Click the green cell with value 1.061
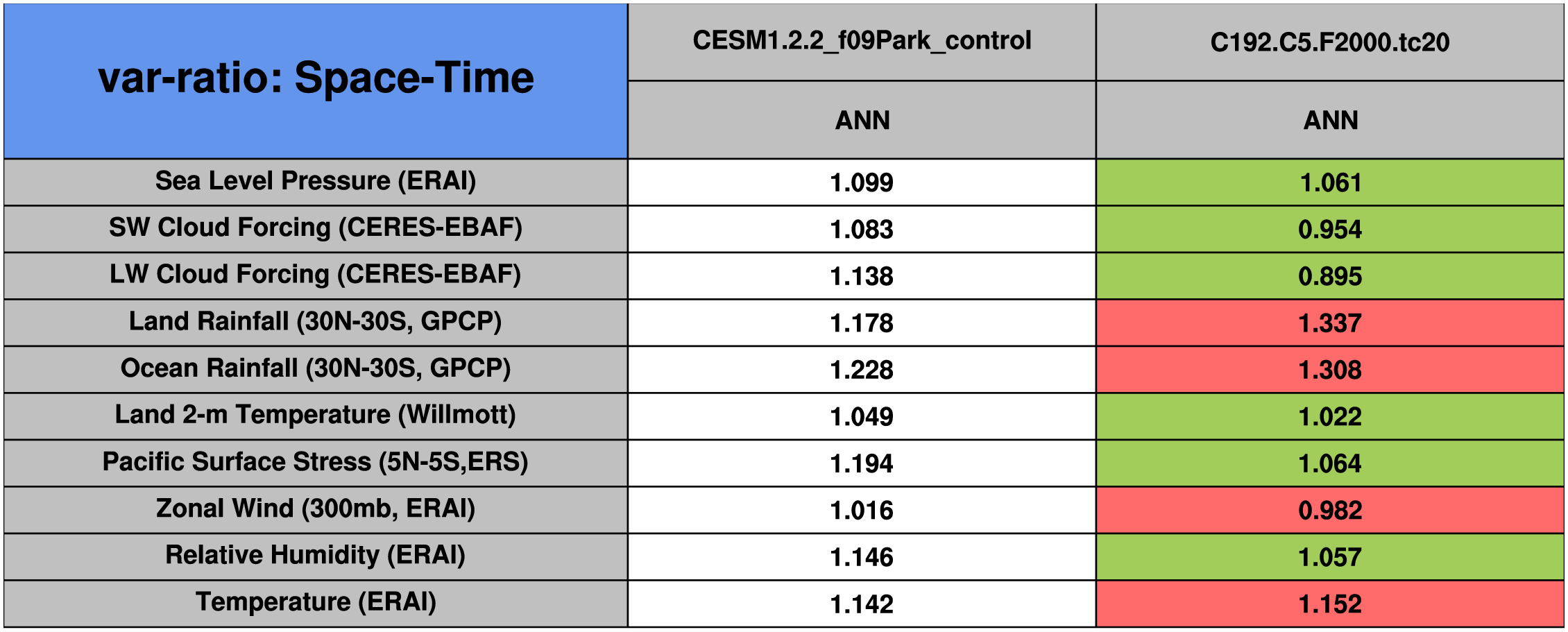The width and height of the screenshot is (1568, 632). coord(1329,182)
